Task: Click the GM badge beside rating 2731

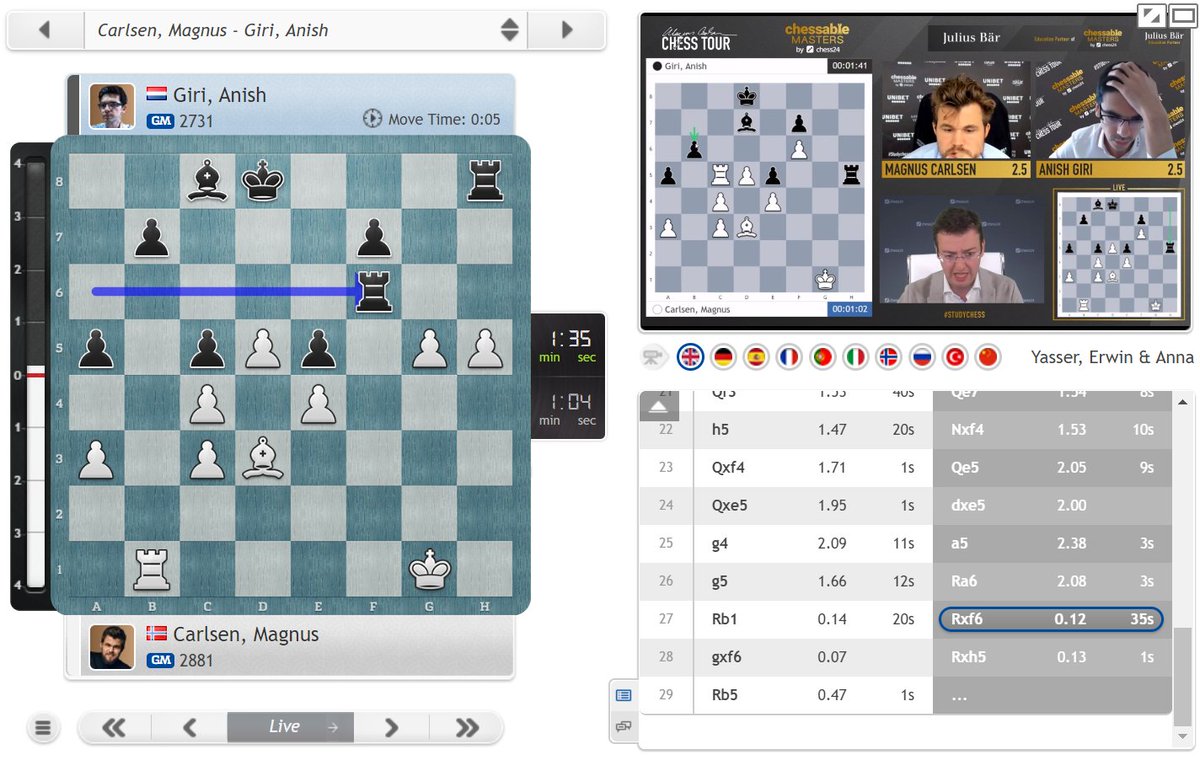Action: point(160,121)
